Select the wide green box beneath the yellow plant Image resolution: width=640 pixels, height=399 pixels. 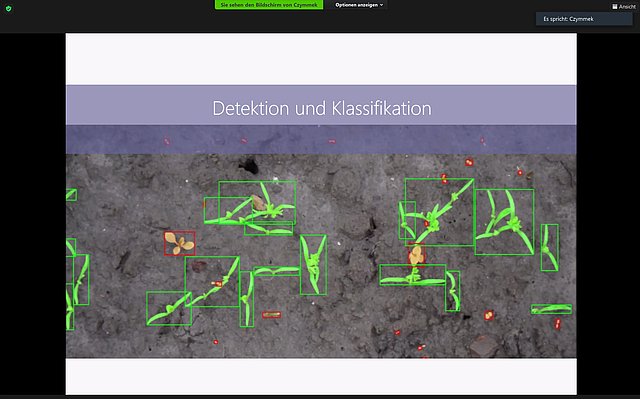[x=412, y=275]
